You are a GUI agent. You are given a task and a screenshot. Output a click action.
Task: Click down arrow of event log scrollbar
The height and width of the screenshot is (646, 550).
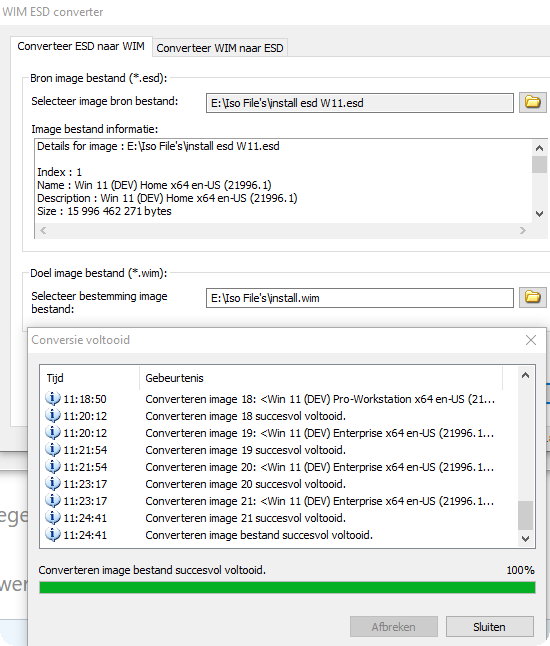click(x=525, y=538)
